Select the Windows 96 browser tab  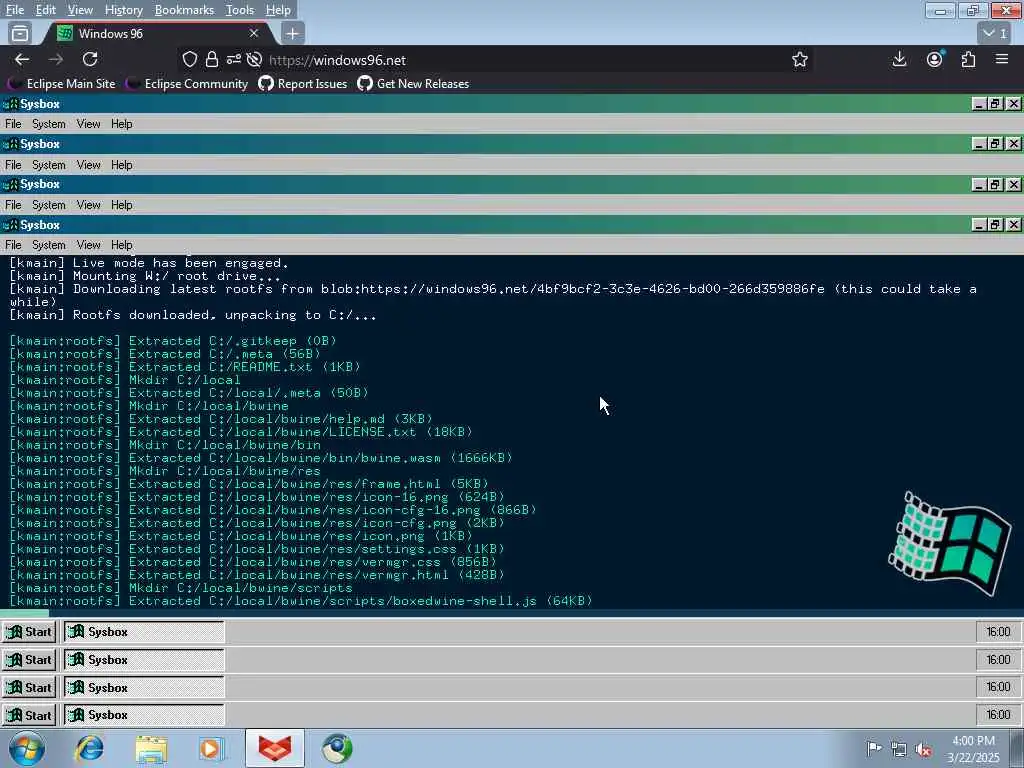(157, 33)
